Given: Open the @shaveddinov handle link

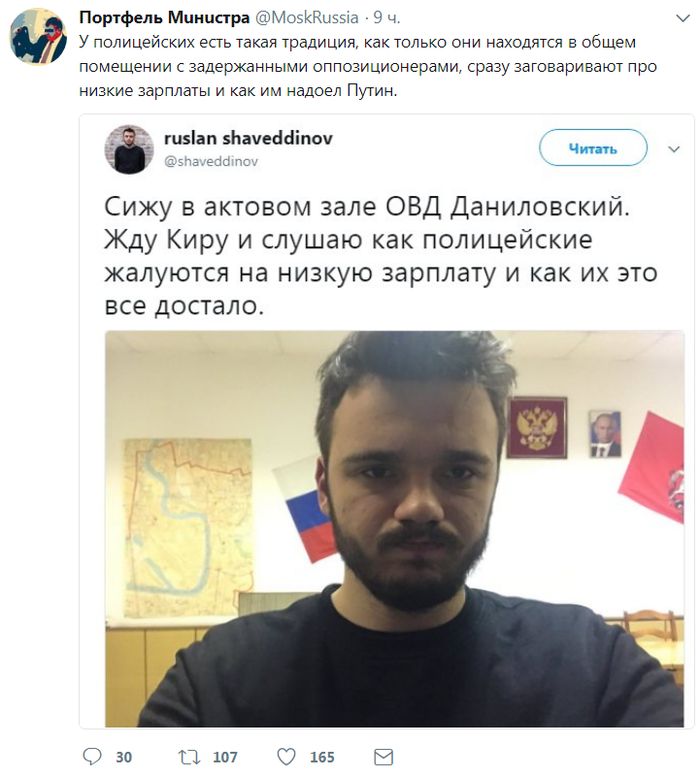Looking at the screenshot, I should tap(211, 161).
